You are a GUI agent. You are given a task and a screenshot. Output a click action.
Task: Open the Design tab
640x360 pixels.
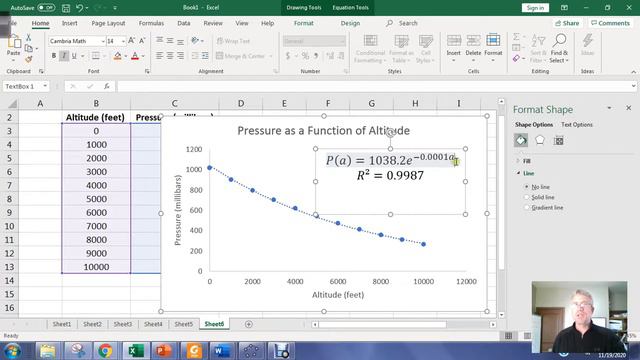(x=350, y=23)
